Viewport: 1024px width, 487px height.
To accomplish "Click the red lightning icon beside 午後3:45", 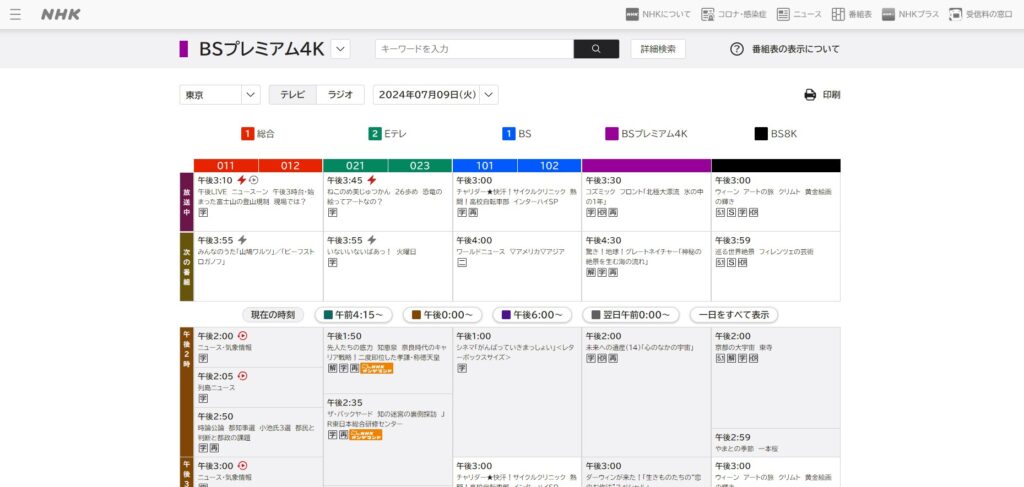I will (372, 180).
